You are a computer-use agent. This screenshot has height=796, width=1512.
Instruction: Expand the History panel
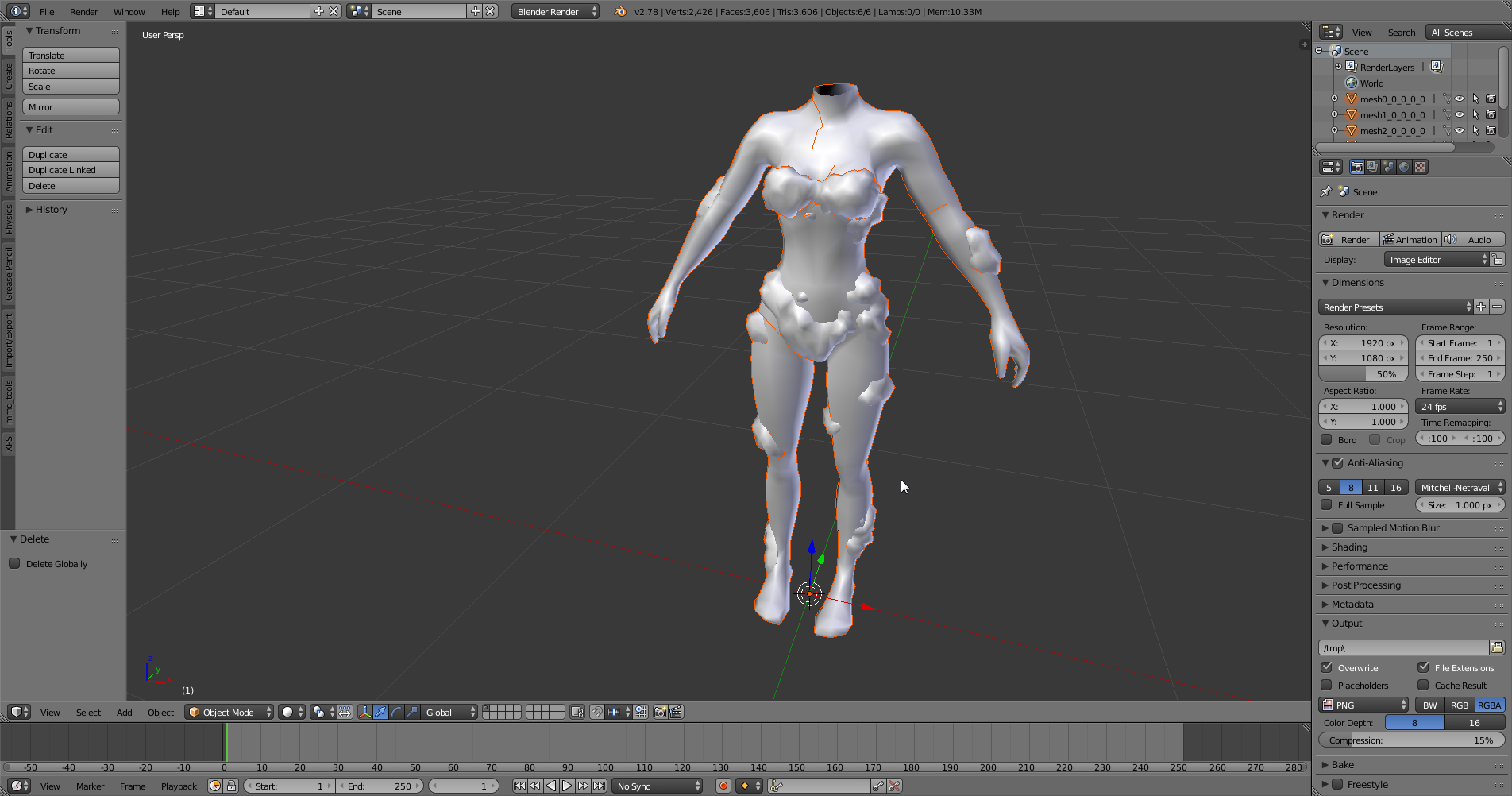(x=51, y=210)
